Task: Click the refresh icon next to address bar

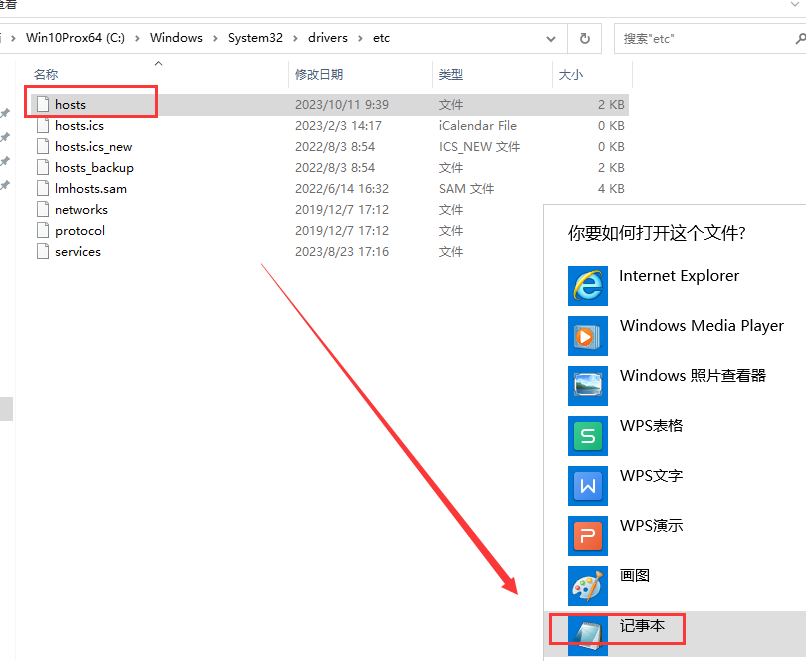Action: click(584, 38)
